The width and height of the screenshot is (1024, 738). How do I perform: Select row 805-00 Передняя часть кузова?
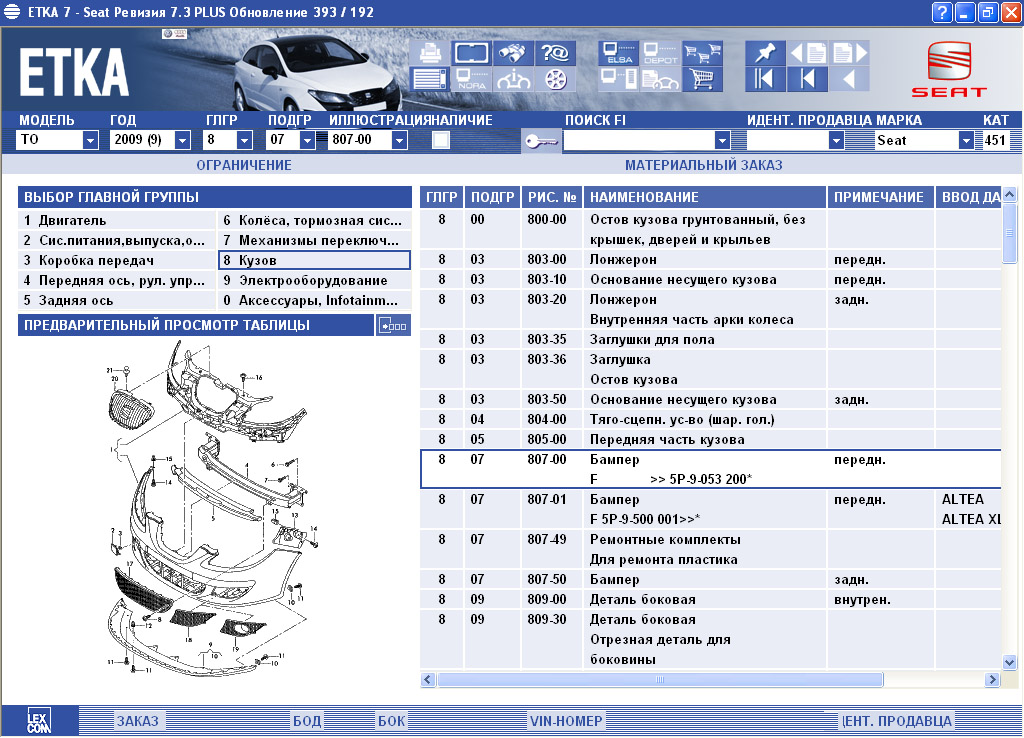pos(711,440)
